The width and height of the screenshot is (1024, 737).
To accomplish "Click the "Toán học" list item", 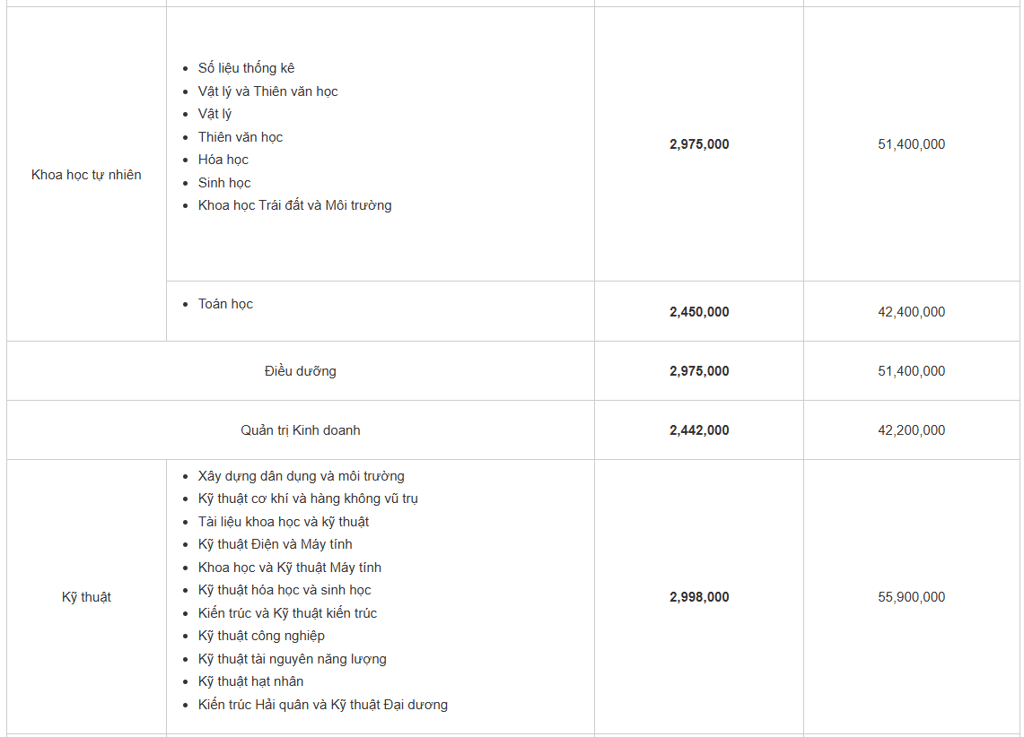I will click(225, 304).
